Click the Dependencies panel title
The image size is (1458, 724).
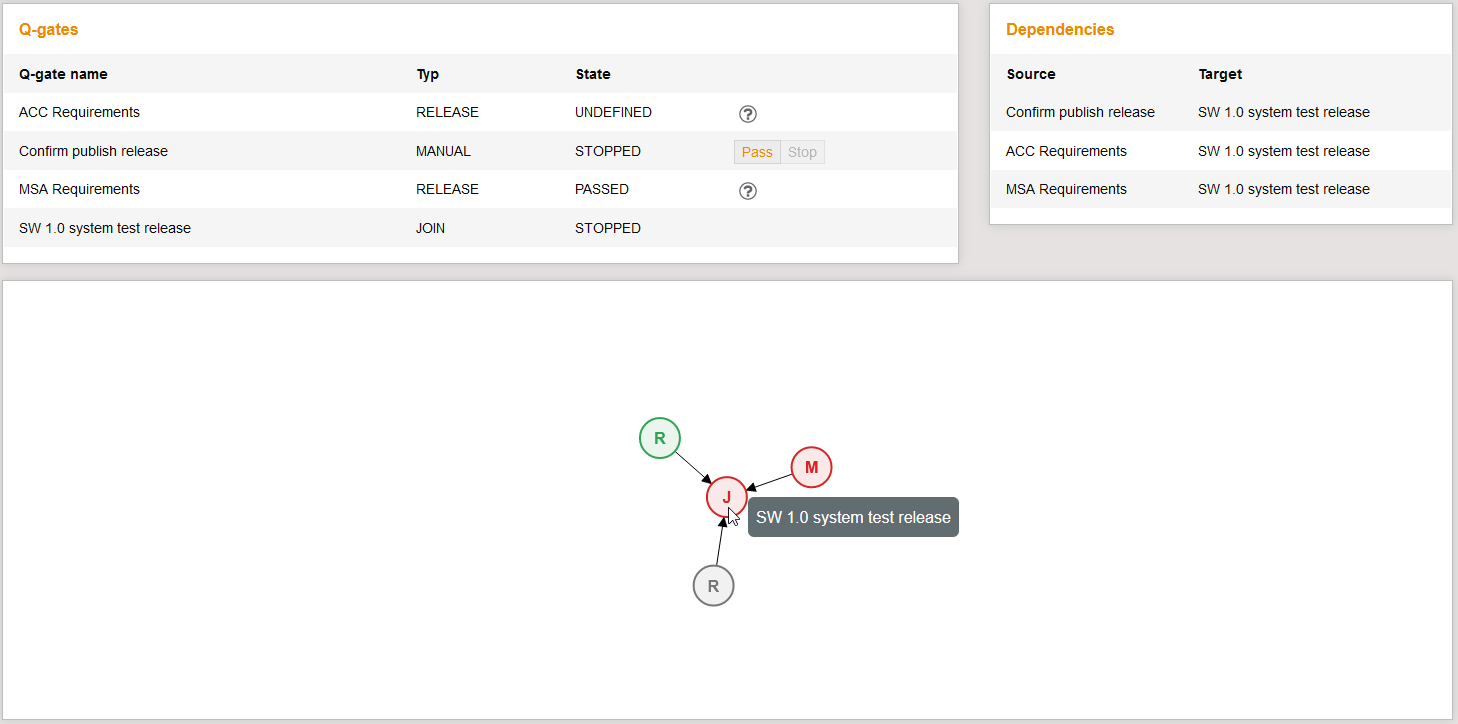coord(1060,29)
